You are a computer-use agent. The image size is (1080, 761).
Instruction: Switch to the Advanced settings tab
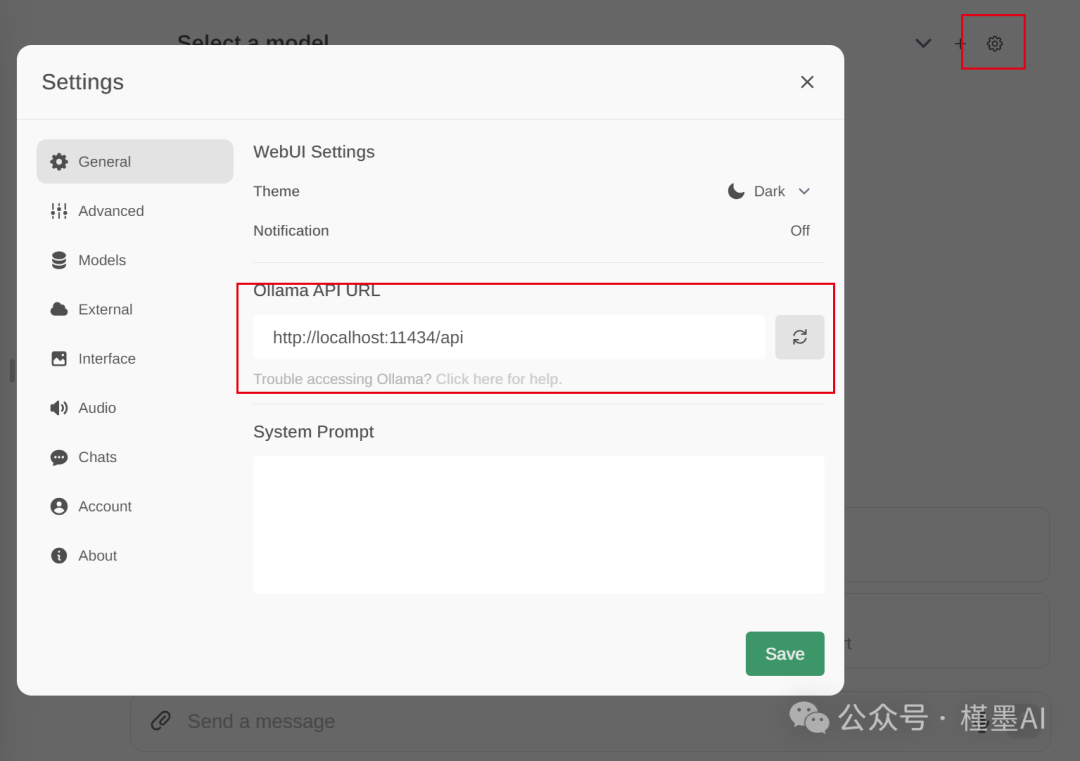135,211
